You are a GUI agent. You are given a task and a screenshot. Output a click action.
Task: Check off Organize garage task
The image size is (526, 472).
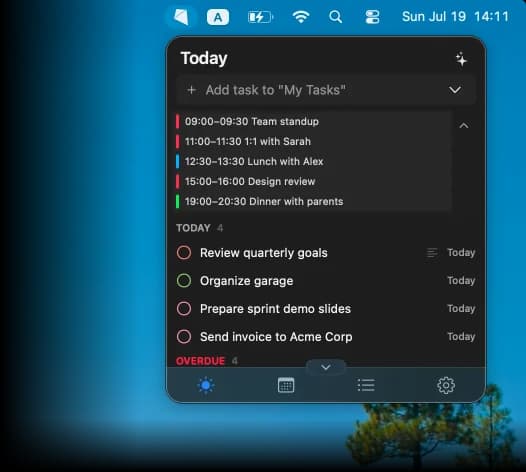184,281
